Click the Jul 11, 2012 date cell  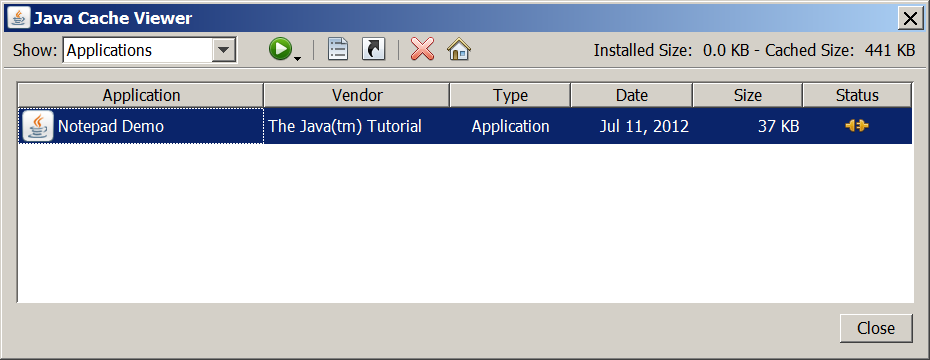632,126
